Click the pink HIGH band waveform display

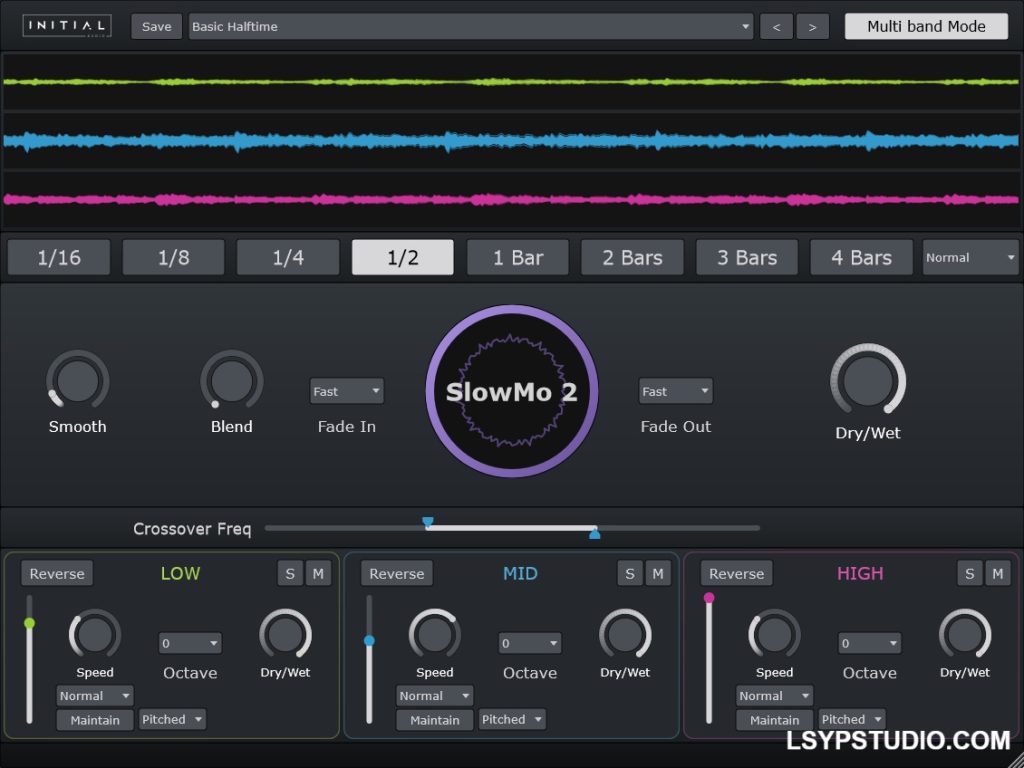[x=512, y=199]
